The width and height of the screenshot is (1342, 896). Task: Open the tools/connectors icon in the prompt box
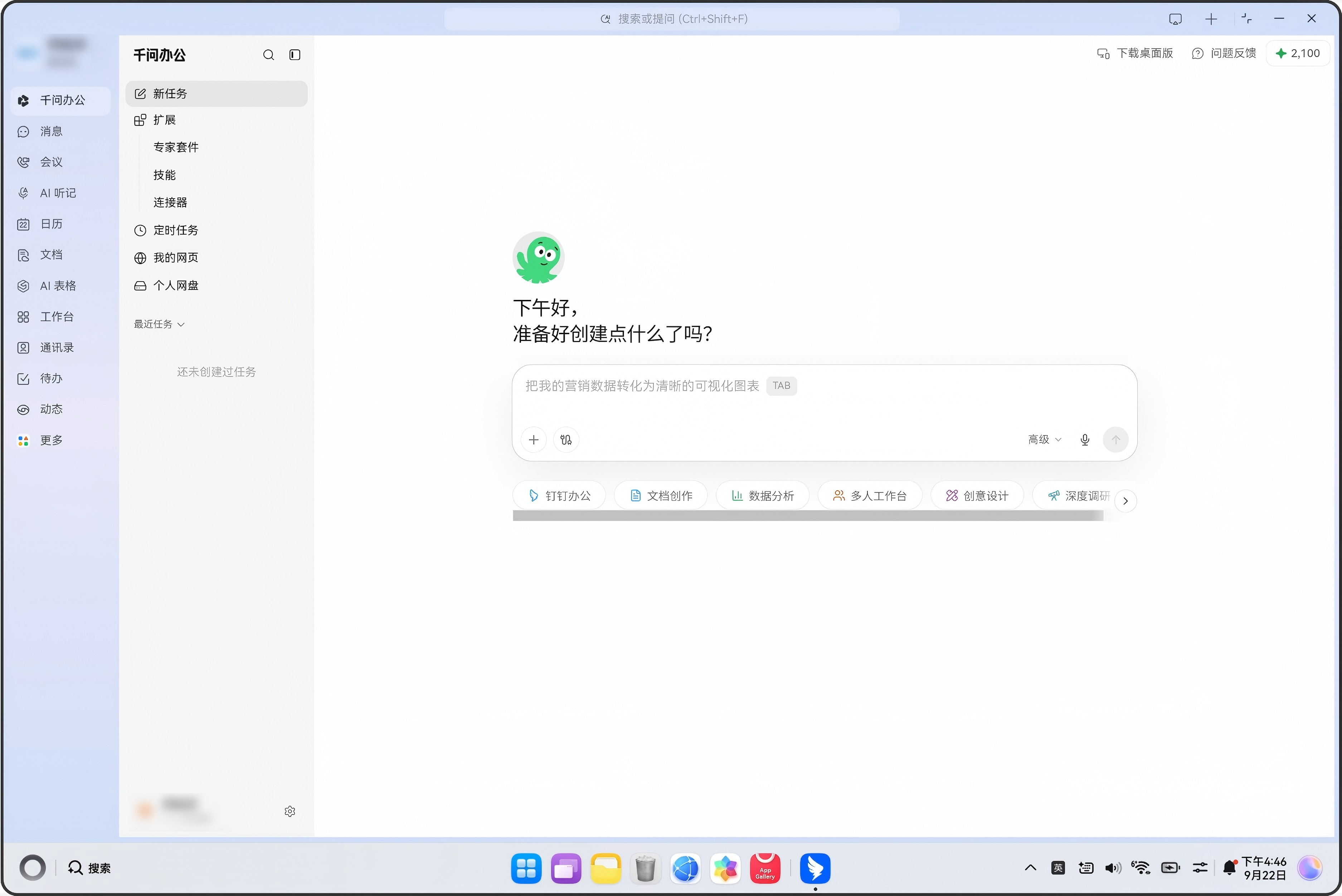point(566,440)
